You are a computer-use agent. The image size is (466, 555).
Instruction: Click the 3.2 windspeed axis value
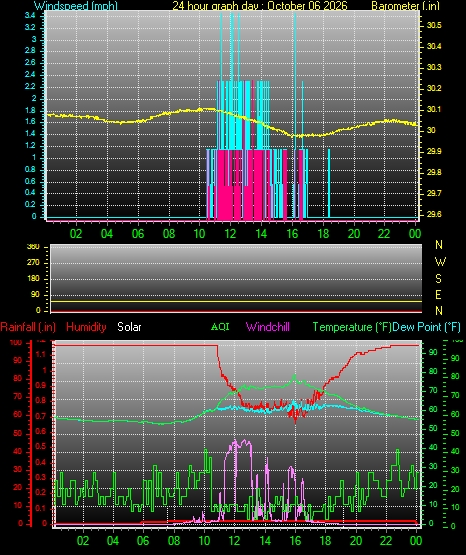click(30, 27)
